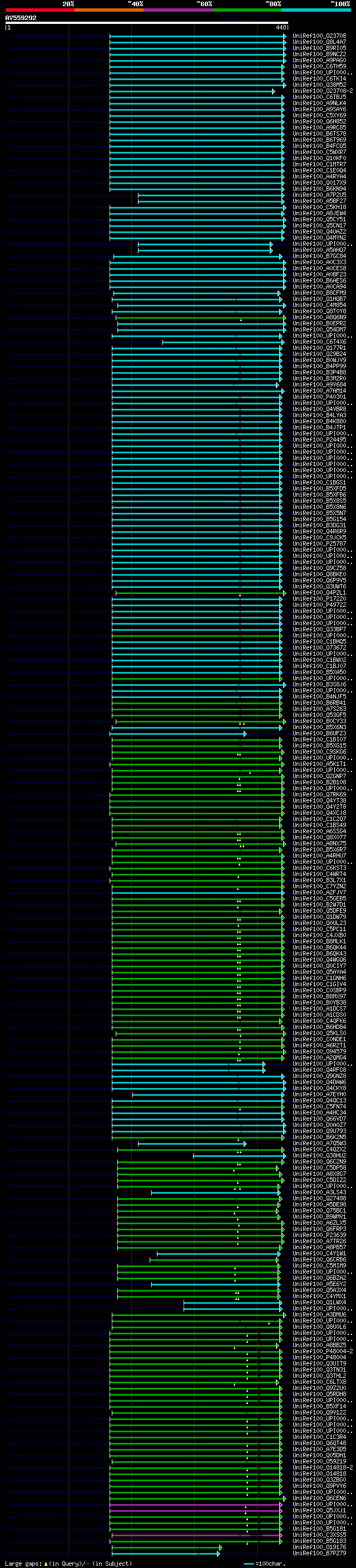Click the green ~80% identity legend segment

pyautogui.click(x=247, y=10)
